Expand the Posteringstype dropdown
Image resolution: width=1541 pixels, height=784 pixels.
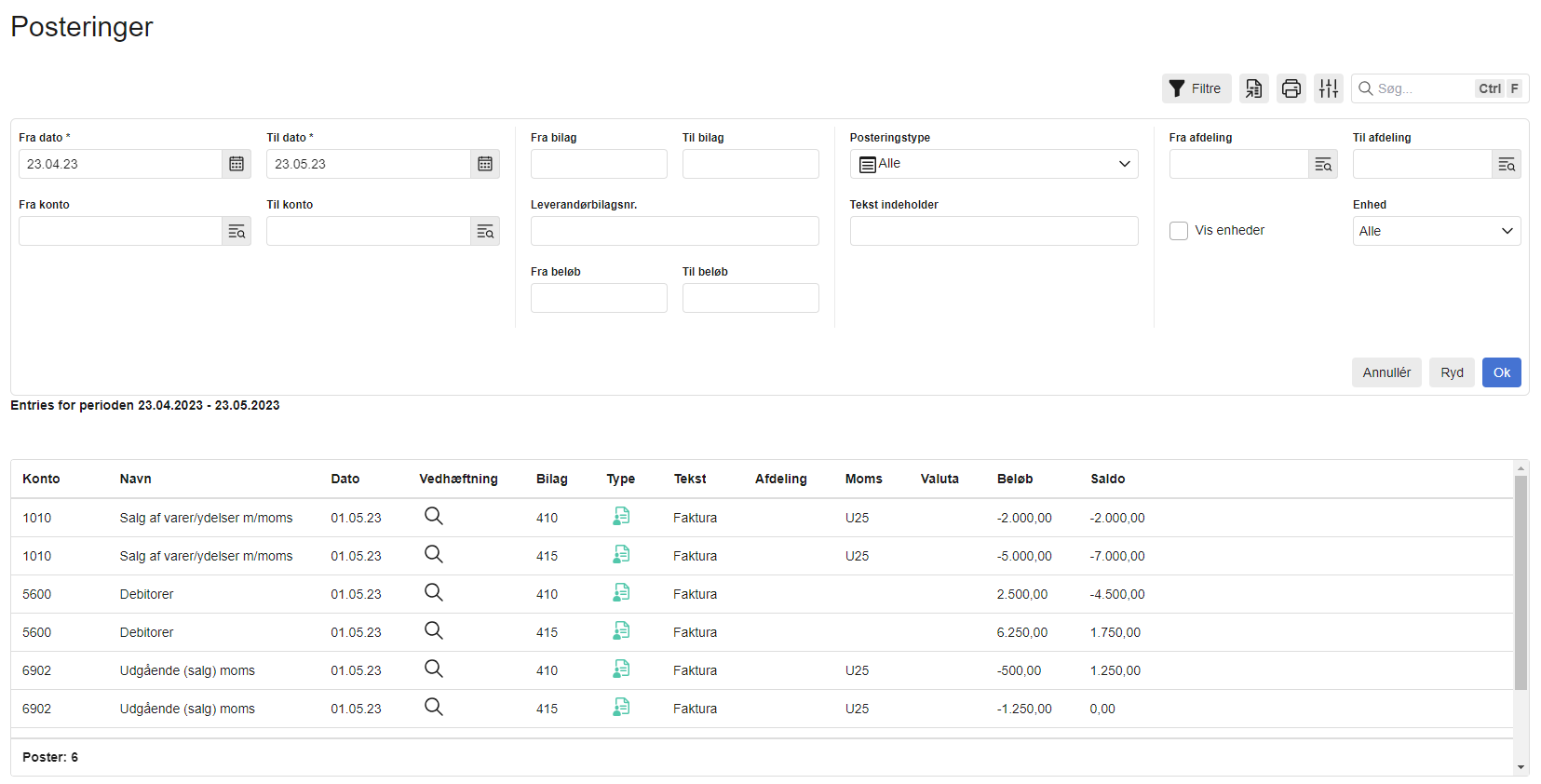point(994,164)
